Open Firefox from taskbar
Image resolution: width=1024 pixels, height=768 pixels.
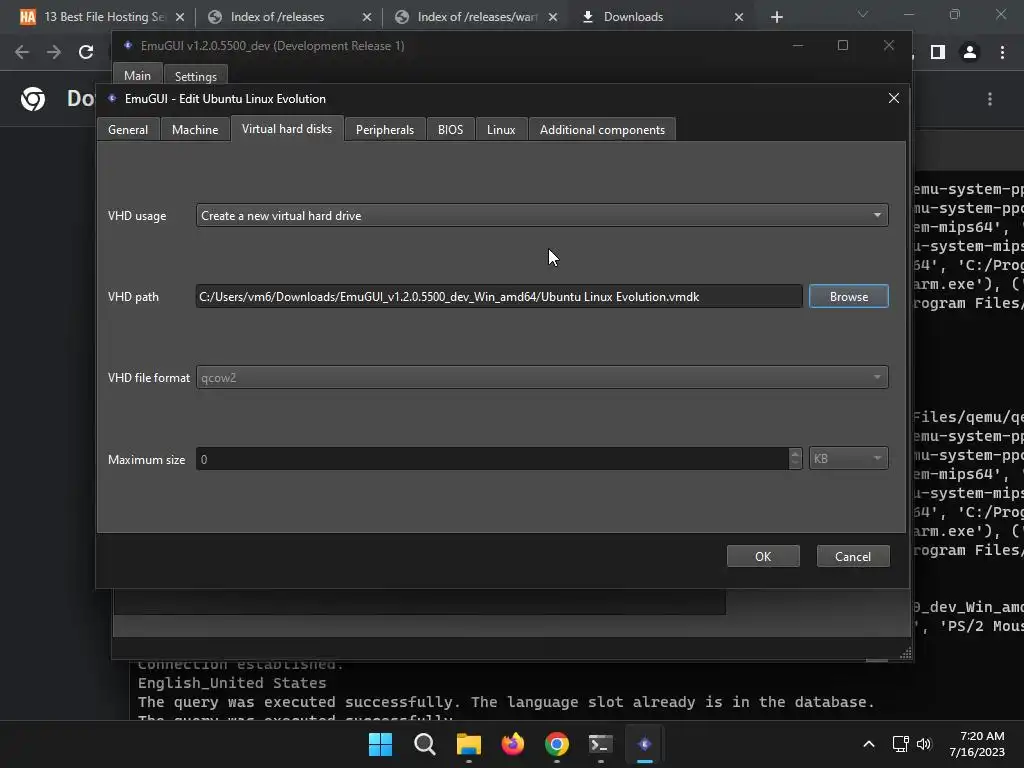(513, 744)
